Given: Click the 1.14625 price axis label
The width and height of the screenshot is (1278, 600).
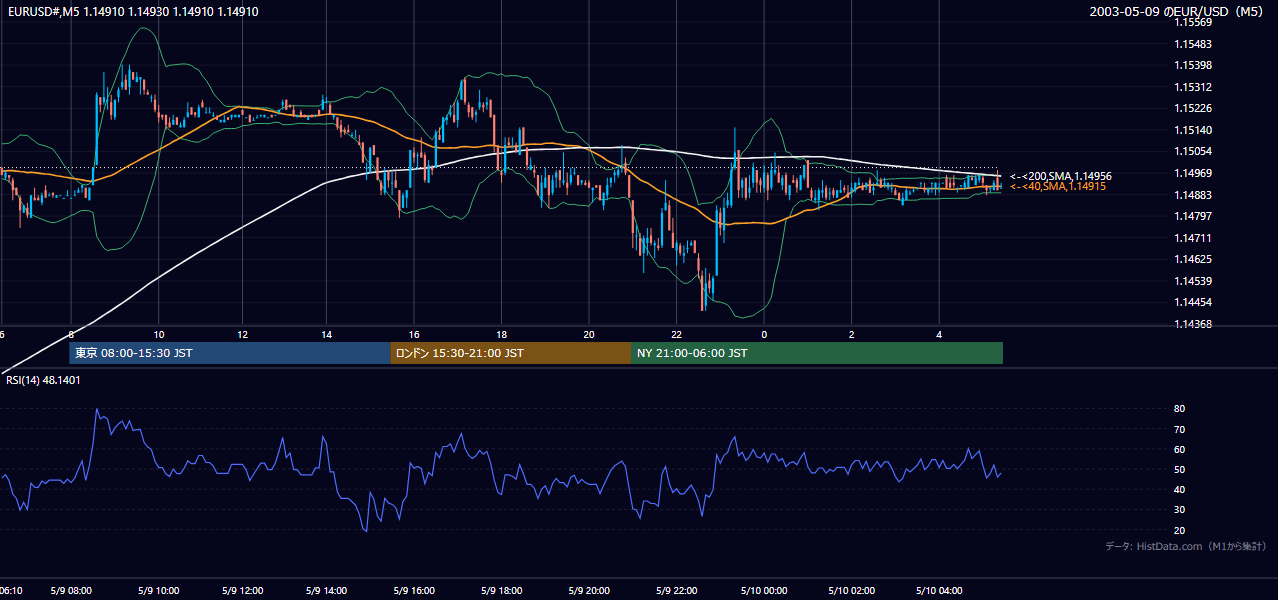Looking at the screenshot, I should pos(1193,259).
